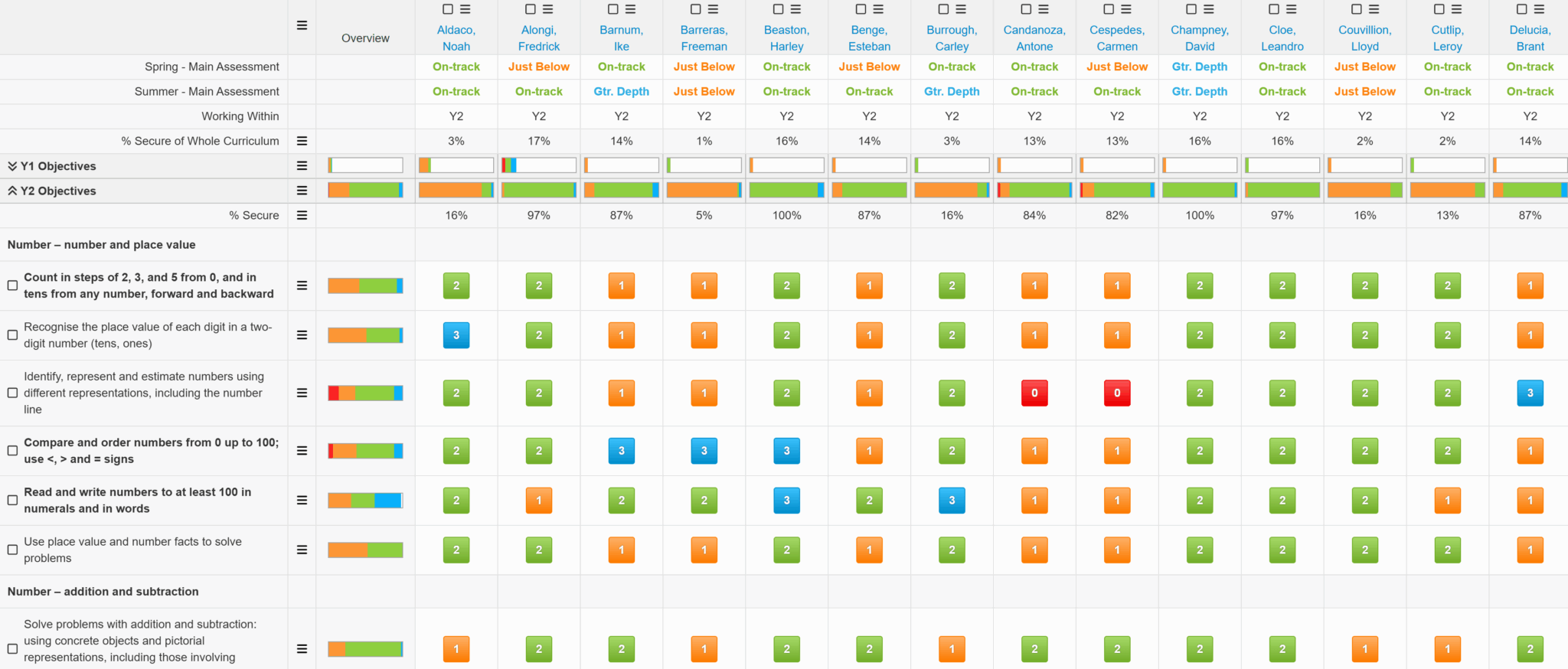Click column menu icon above Champney, David
The image size is (1568, 669).
point(1209,9)
